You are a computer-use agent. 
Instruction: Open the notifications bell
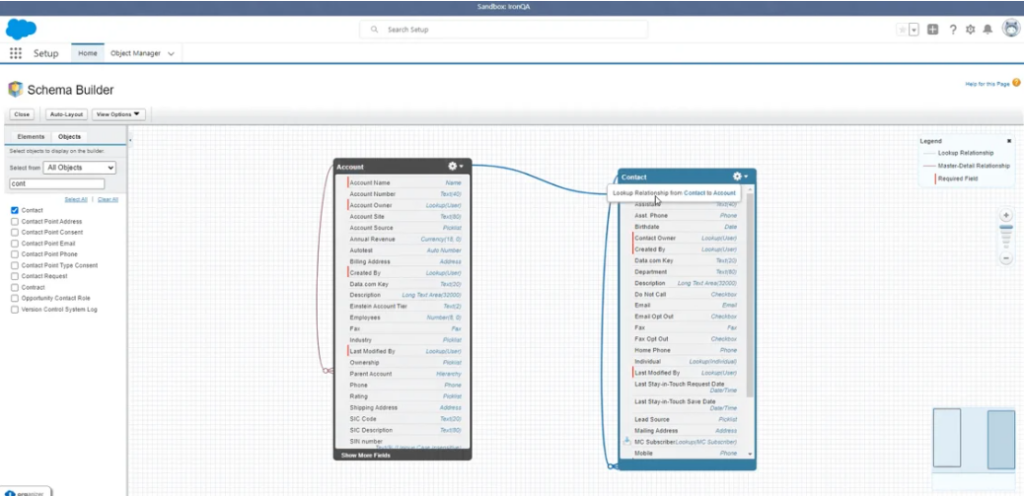988,29
